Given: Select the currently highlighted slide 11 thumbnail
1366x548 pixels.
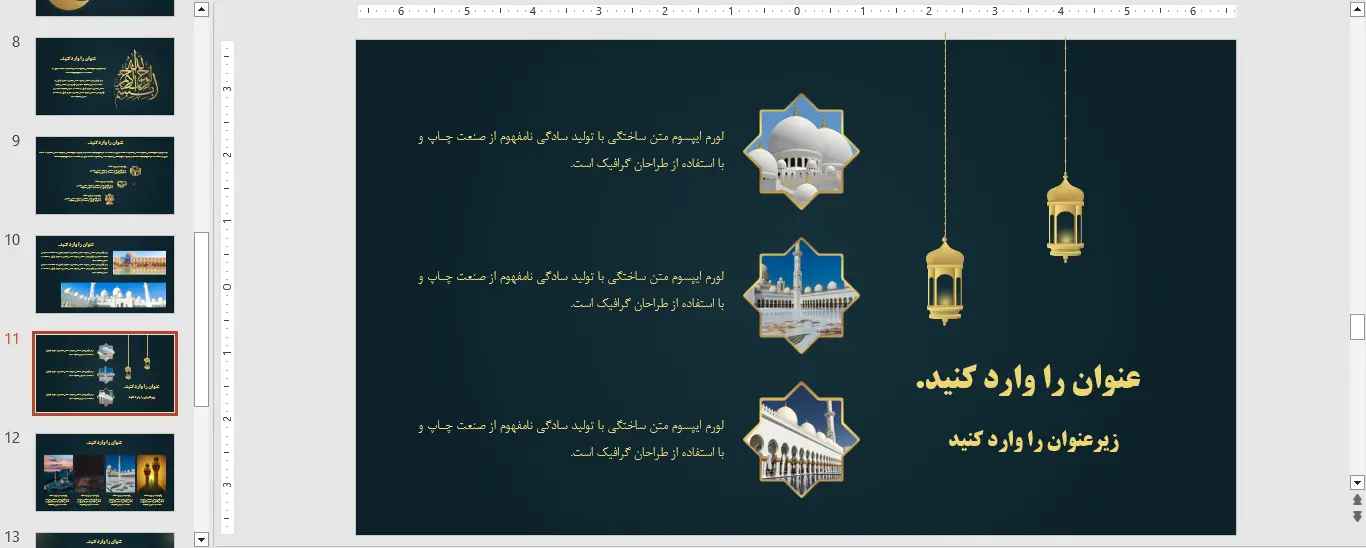Looking at the screenshot, I should [x=105, y=373].
